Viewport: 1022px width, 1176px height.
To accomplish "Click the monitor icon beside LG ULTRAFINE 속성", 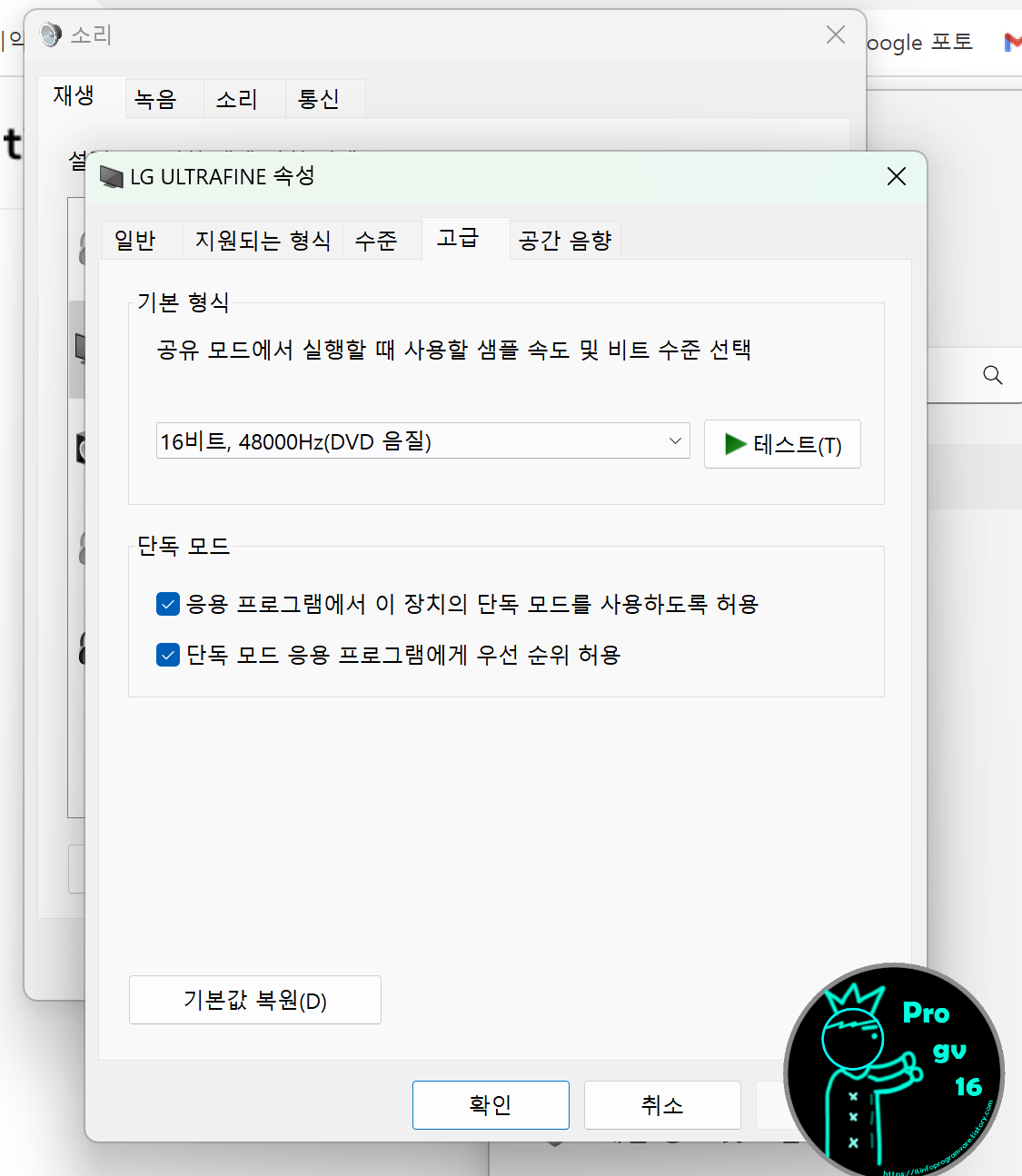I will tap(111, 177).
